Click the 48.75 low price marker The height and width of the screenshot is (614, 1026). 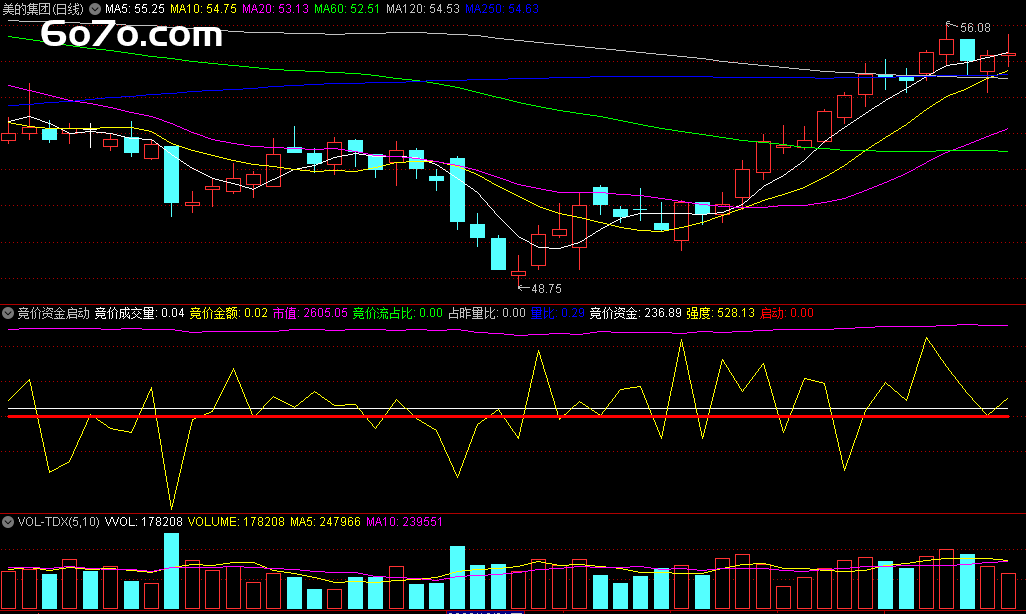click(x=546, y=289)
